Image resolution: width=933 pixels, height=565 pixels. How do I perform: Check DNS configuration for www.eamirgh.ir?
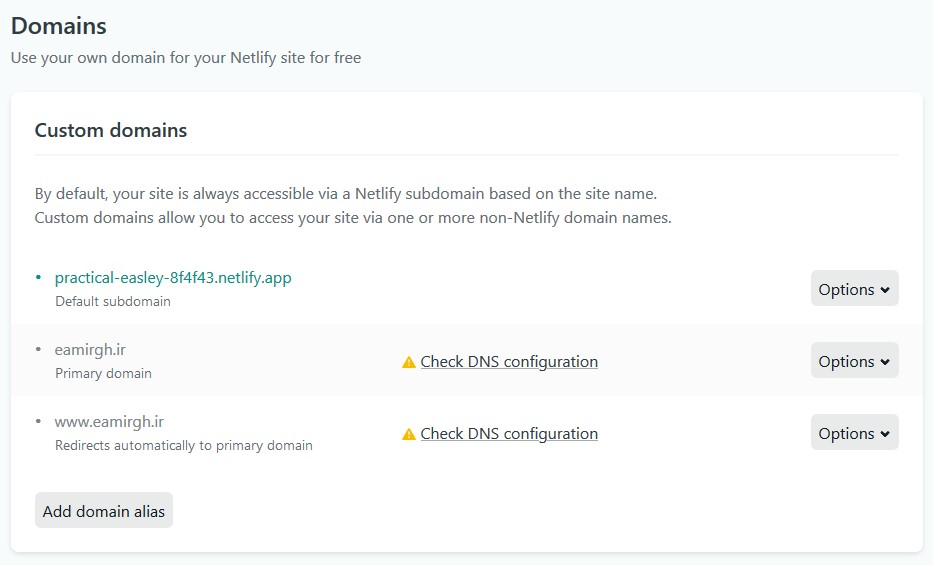click(x=509, y=434)
